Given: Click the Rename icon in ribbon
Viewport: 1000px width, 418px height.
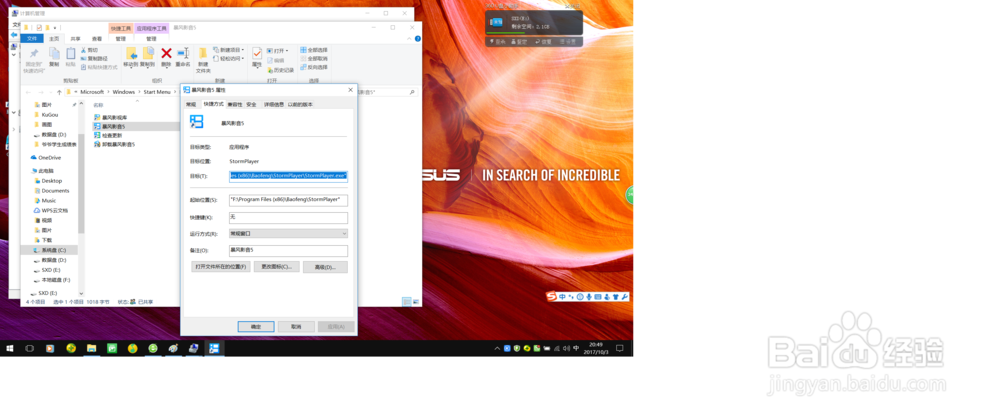Looking at the screenshot, I should coord(183,54).
